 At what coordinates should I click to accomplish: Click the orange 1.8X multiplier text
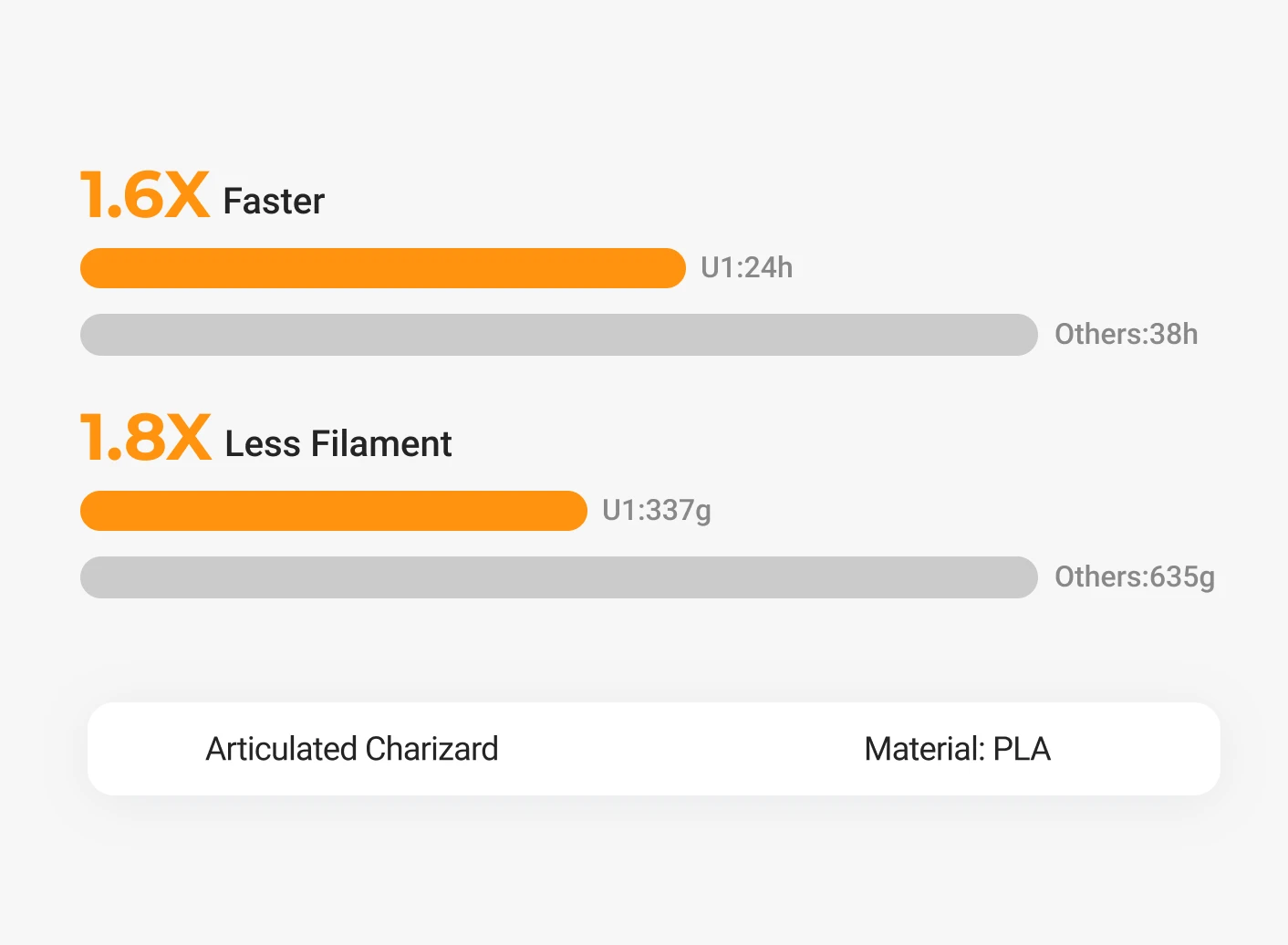[x=145, y=439]
